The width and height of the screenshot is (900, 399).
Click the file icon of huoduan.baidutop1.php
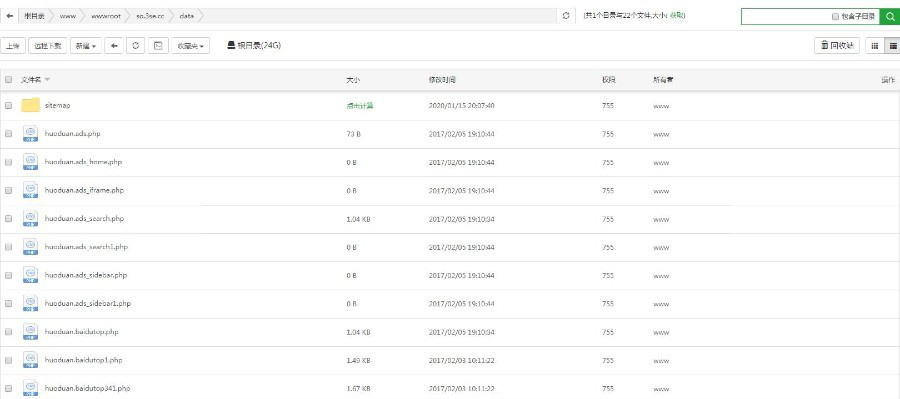point(30,360)
